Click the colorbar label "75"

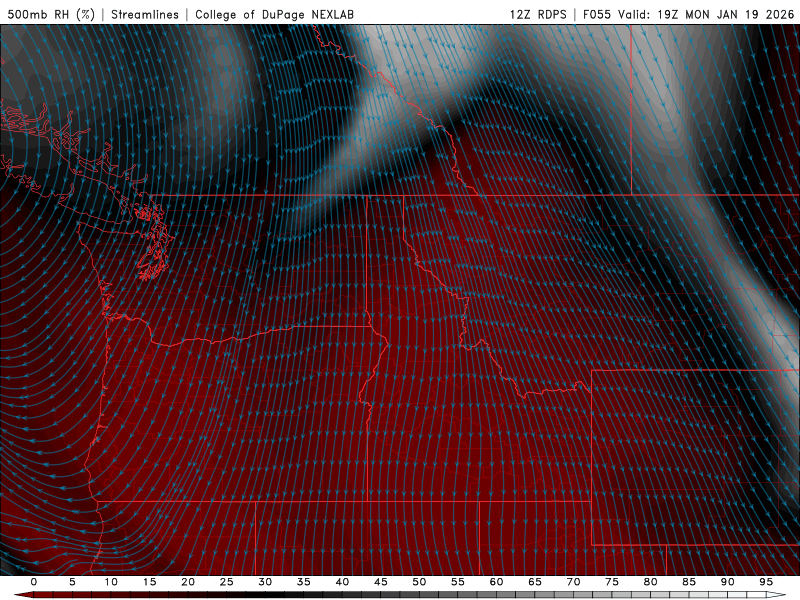pos(612,582)
